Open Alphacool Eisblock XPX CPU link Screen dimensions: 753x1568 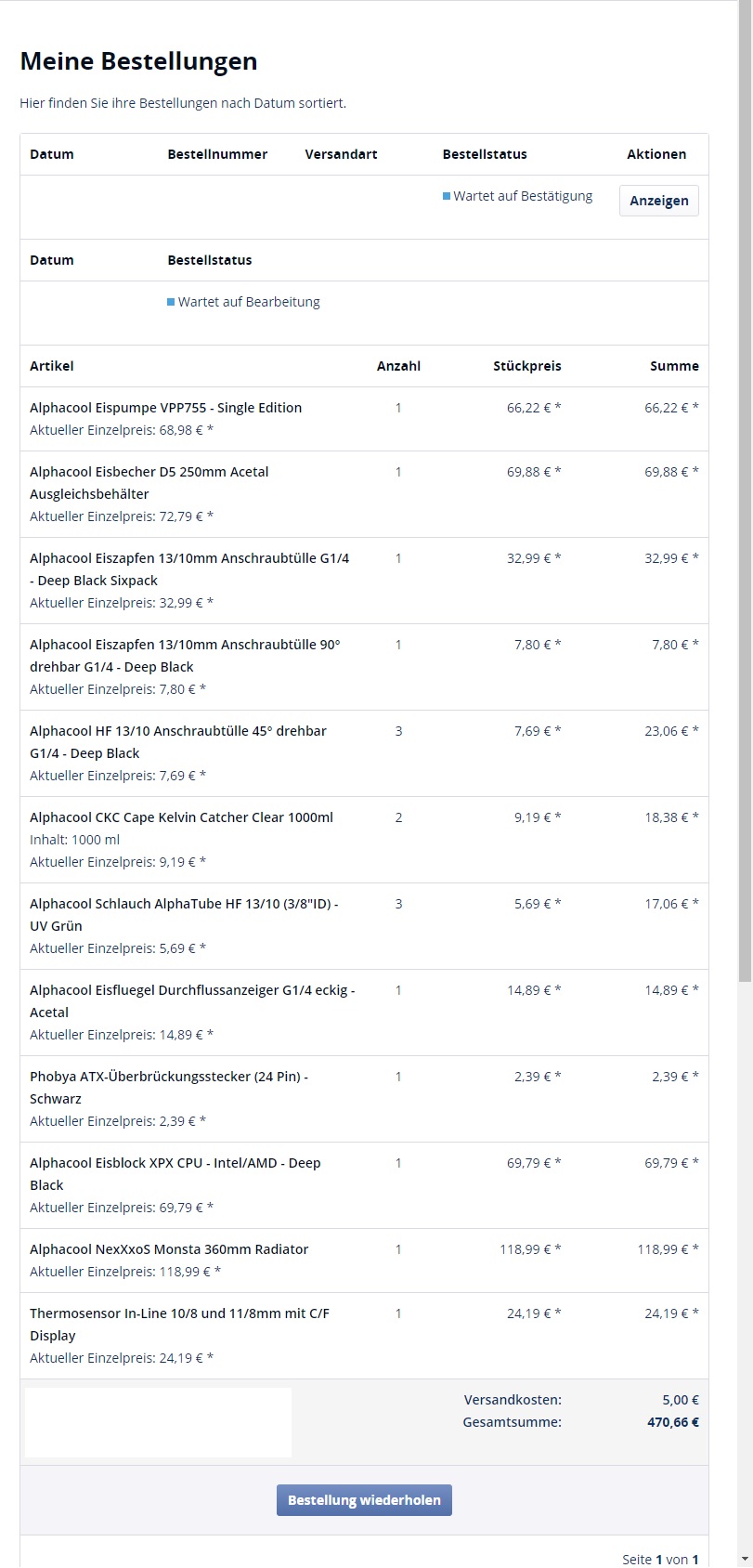tap(175, 1163)
